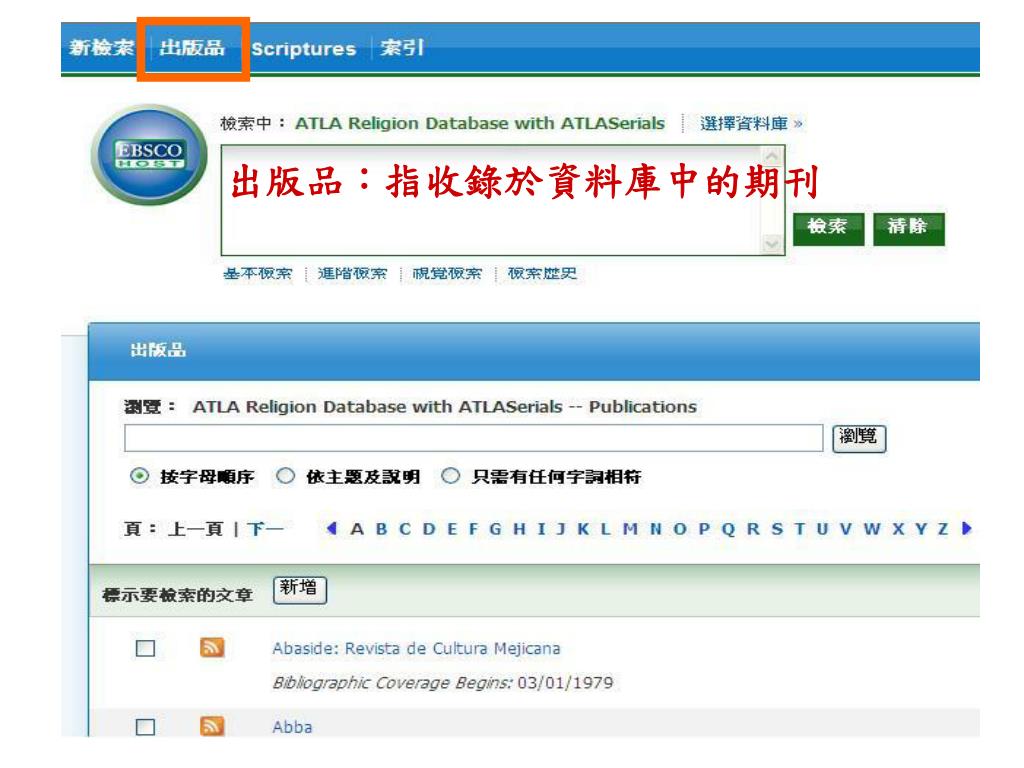Viewport: 1024px width, 768px height.
Task: Jump to publications starting with H
Action: 519,529
